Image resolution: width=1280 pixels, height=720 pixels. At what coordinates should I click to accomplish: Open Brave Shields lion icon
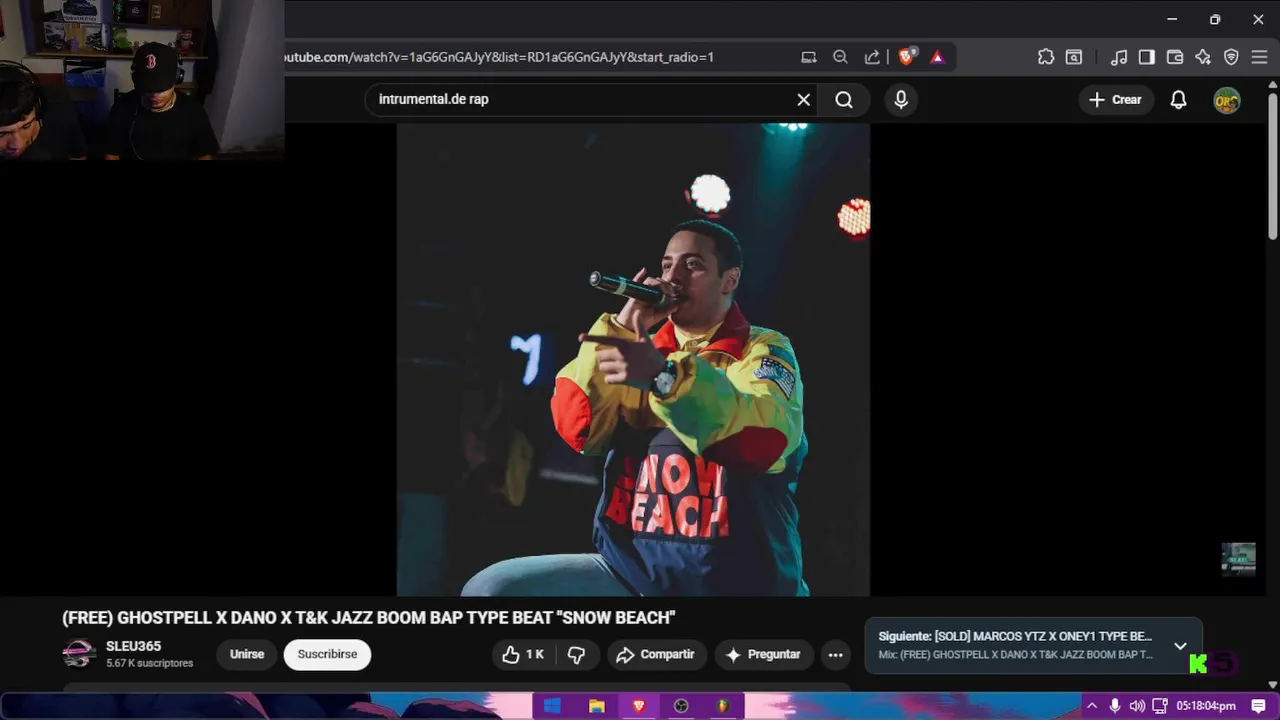point(906,57)
